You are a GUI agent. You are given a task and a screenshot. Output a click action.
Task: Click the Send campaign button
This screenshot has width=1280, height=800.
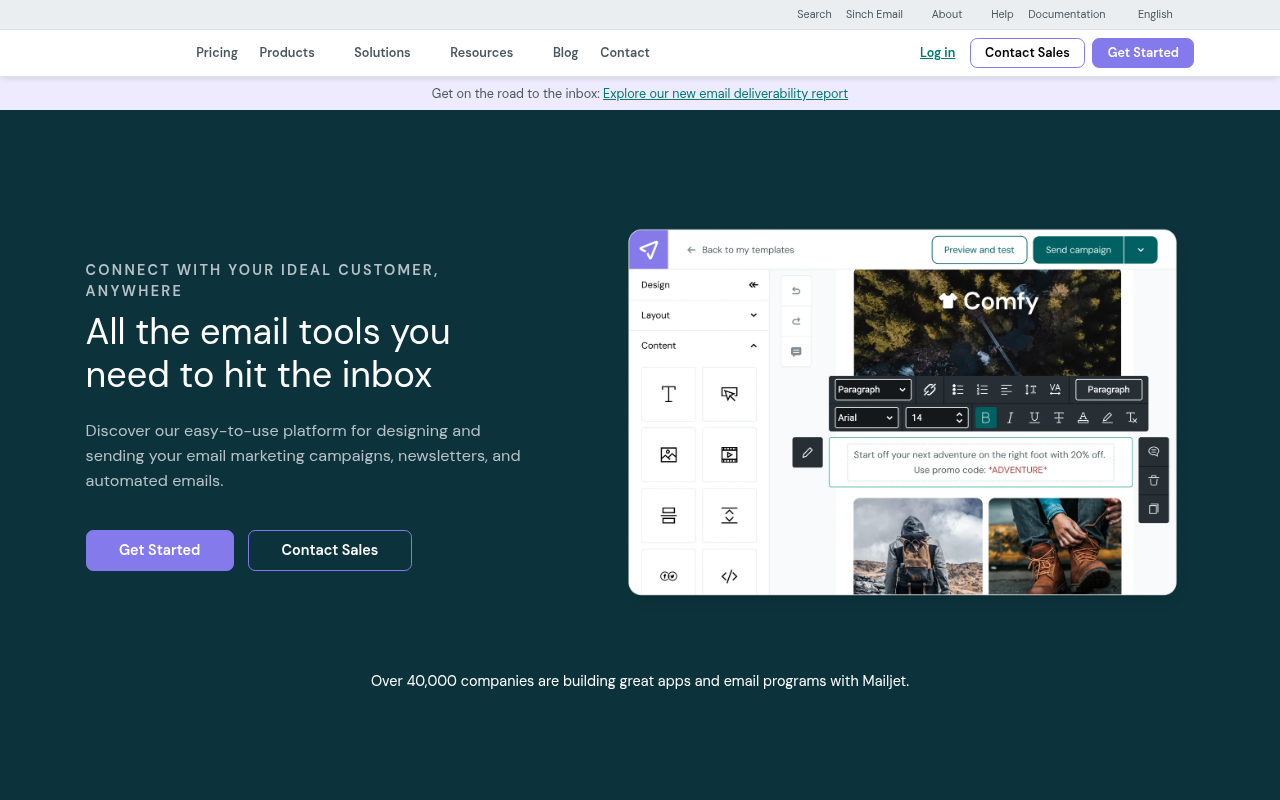pos(1078,250)
